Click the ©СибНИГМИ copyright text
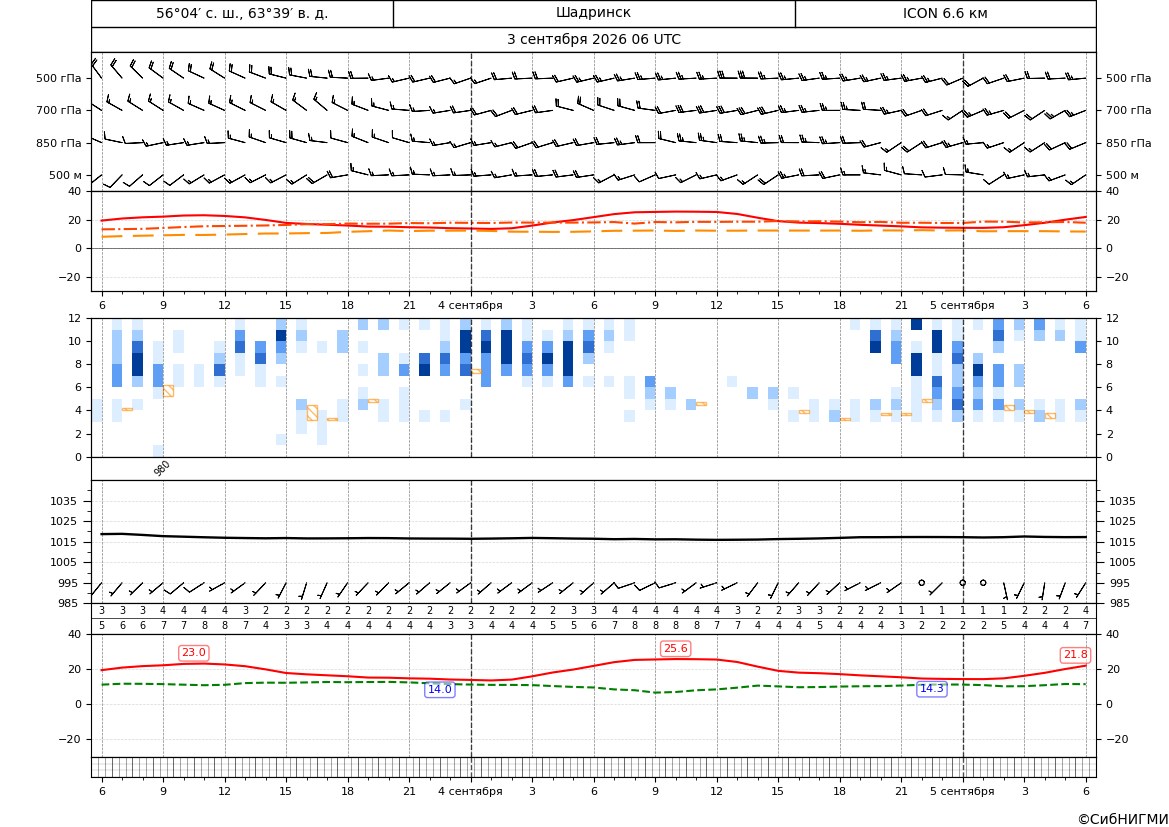 [1123, 819]
